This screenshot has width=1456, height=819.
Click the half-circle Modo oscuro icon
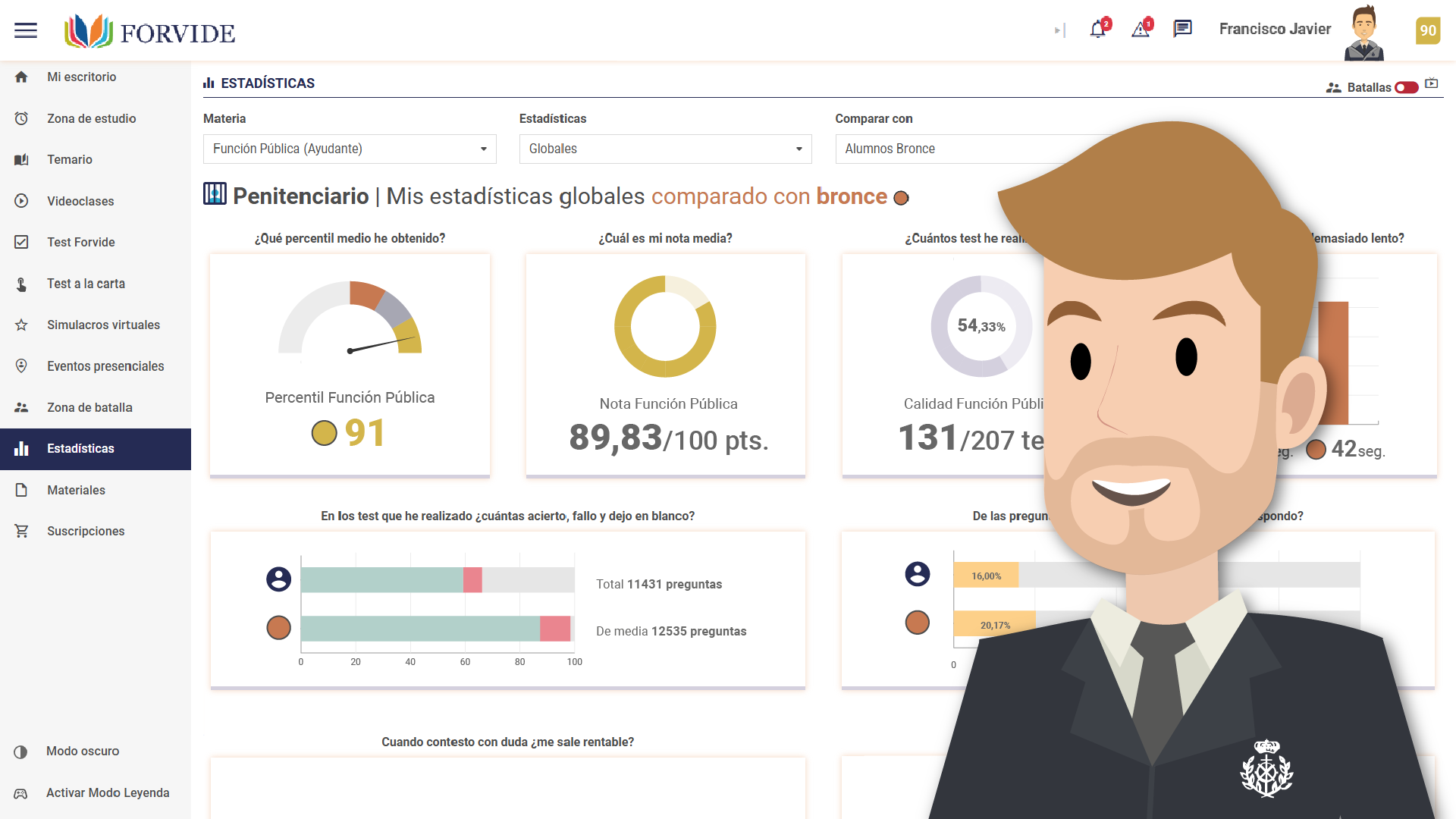click(x=20, y=752)
